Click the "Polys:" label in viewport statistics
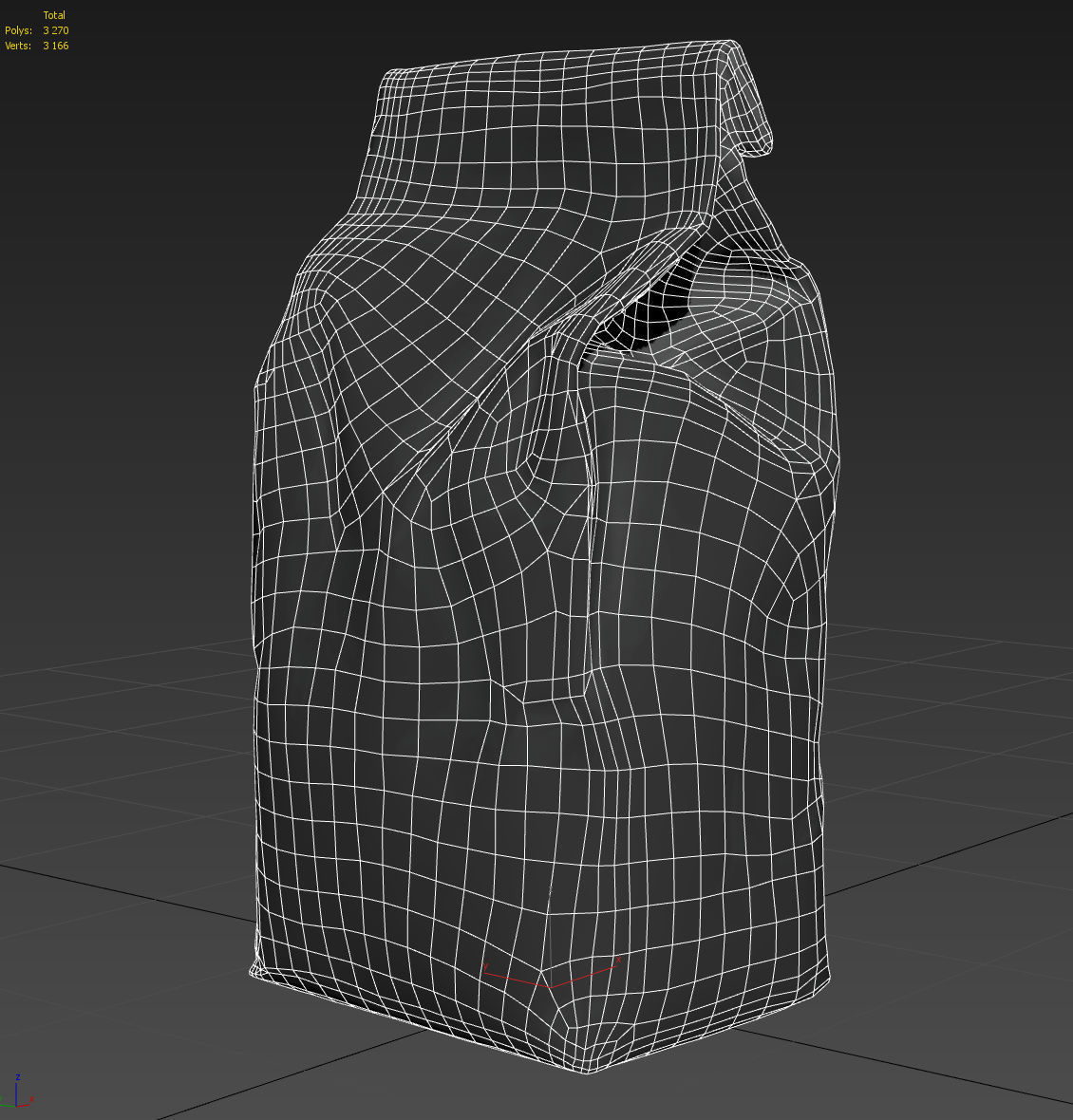 (19, 30)
